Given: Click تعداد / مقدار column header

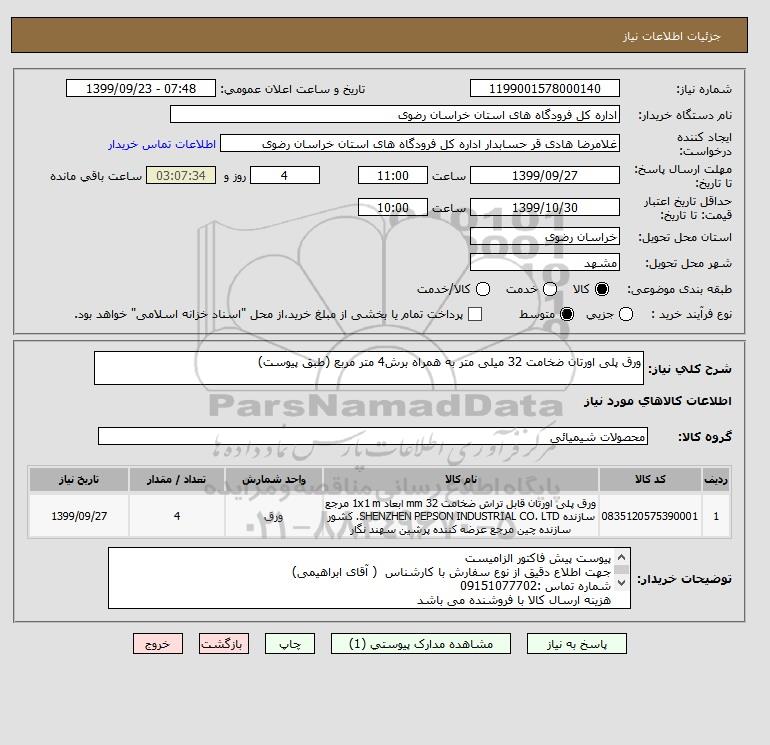Looking at the screenshot, I should tap(177, 479).
